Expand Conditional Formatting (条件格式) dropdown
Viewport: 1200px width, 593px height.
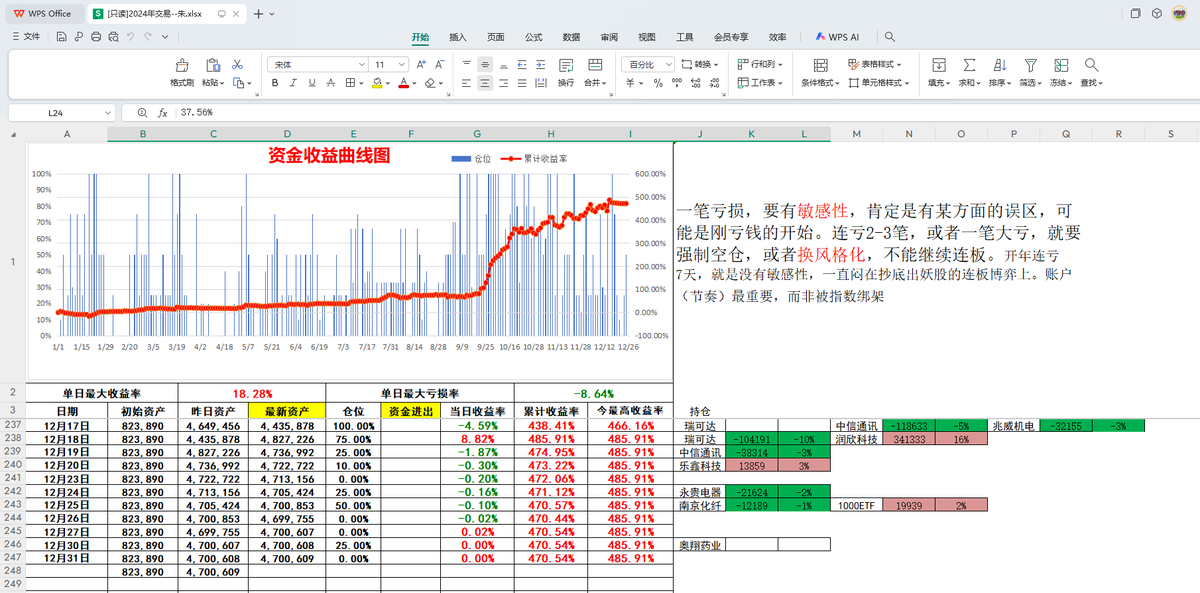tap(820, 83)
